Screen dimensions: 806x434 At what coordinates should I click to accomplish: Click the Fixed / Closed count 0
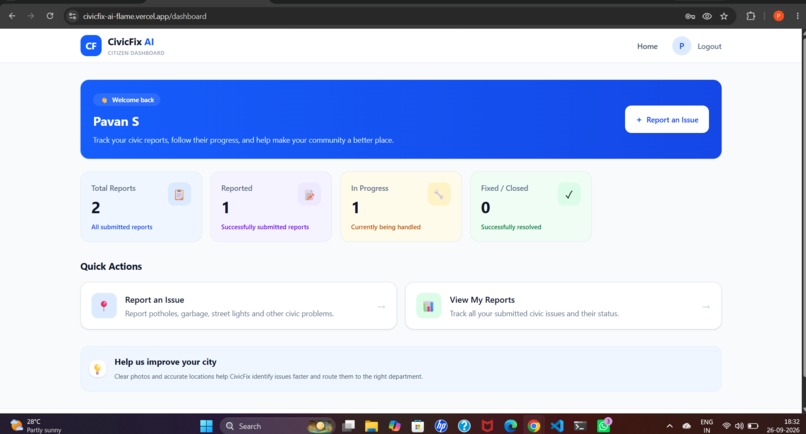coord(485,208)
